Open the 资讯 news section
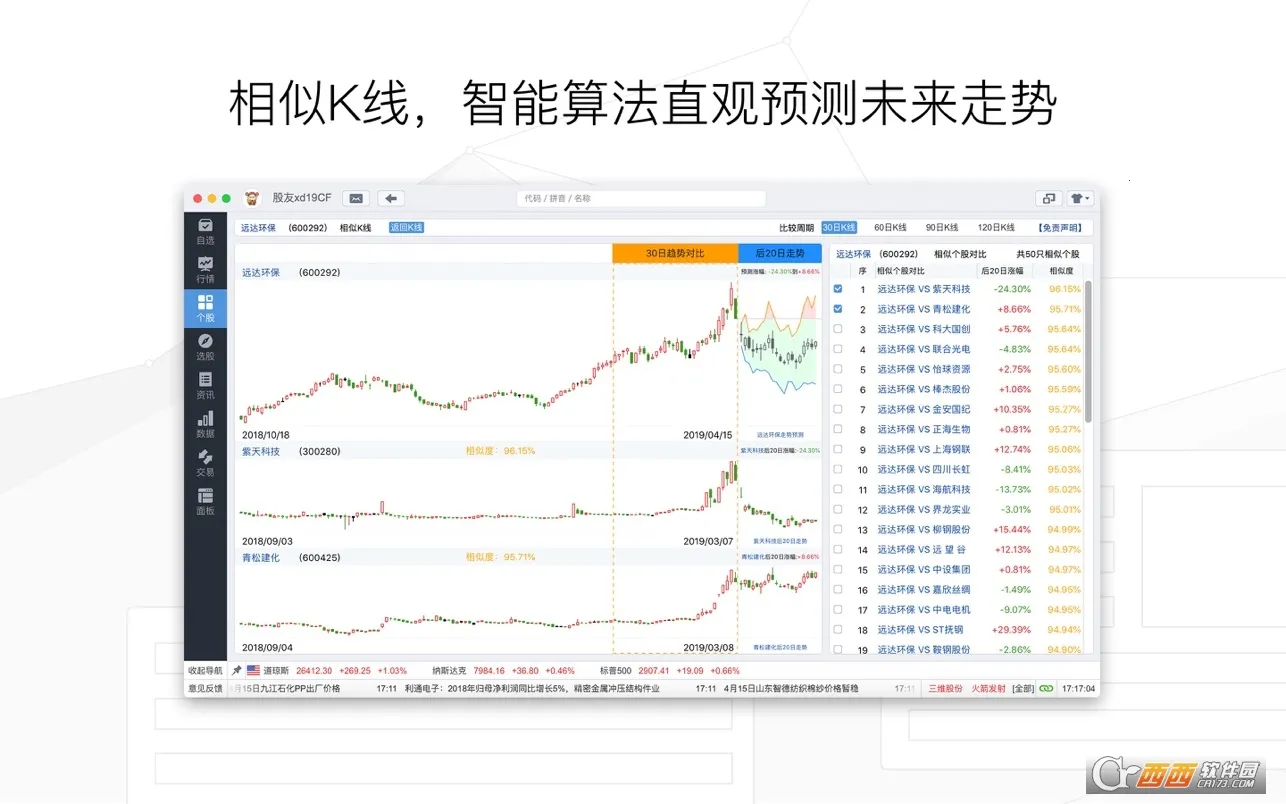Screen dimensions: 1286x804 click(x=205, y=386)
